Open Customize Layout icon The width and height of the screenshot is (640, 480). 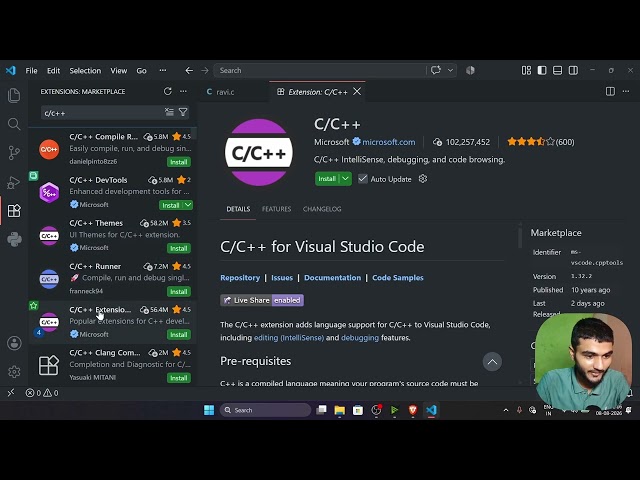526,71
